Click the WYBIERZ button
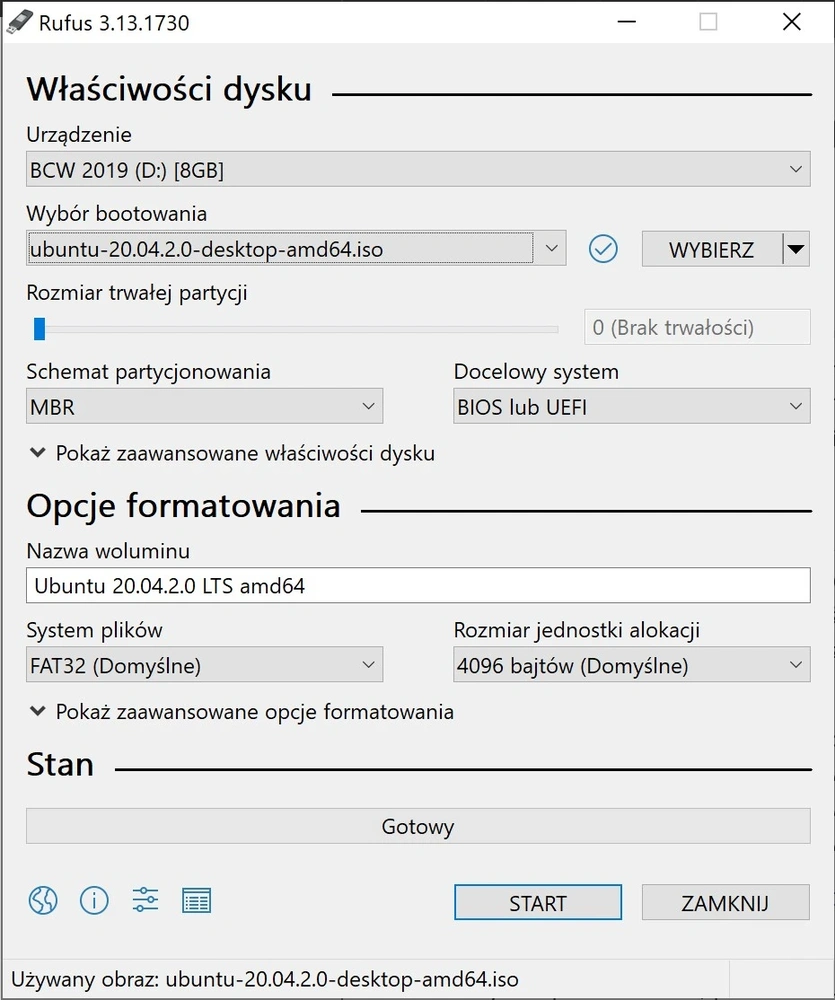 712,249
